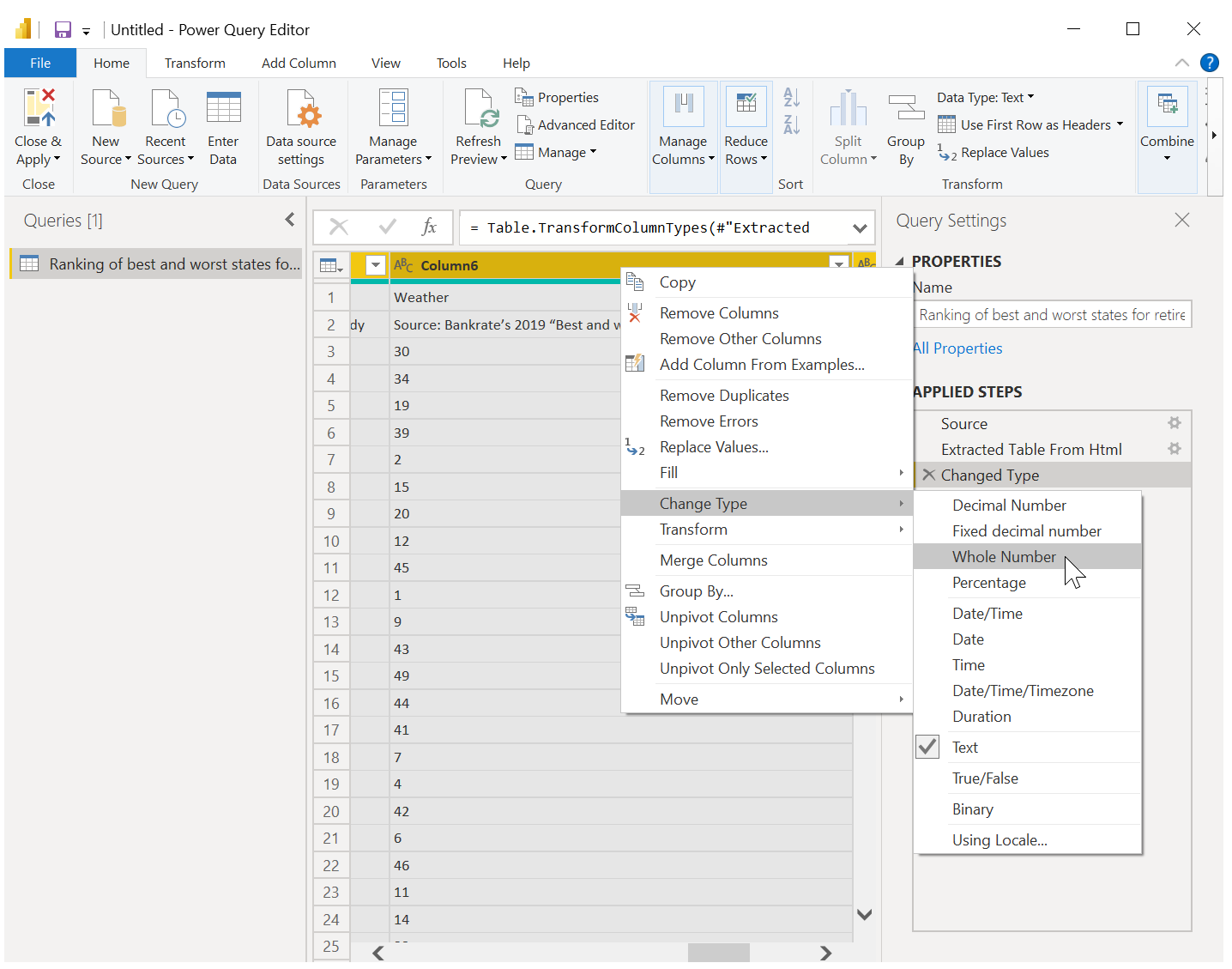
Task: Click the cell containing Weather
Action: (x=506, y=297)
